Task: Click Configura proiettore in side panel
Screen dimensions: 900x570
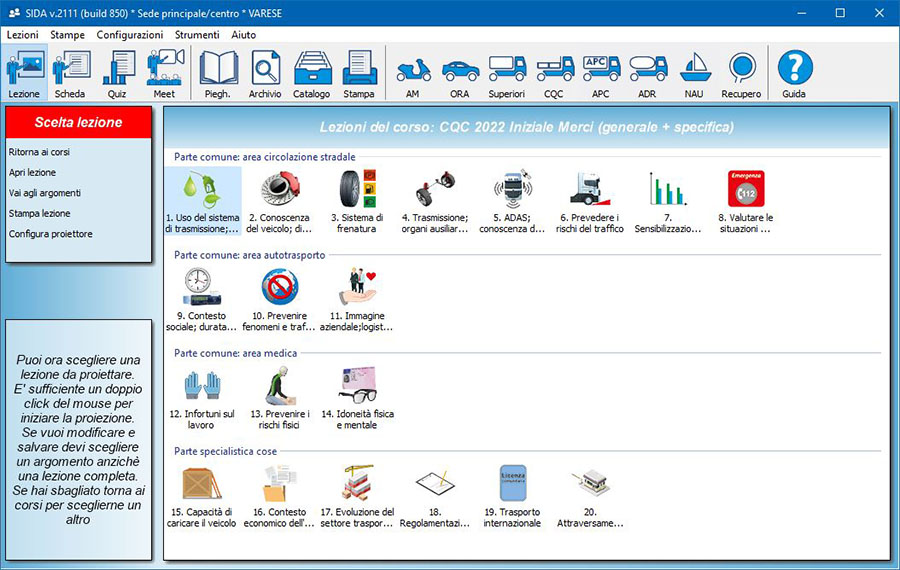Action: (50, 234)
